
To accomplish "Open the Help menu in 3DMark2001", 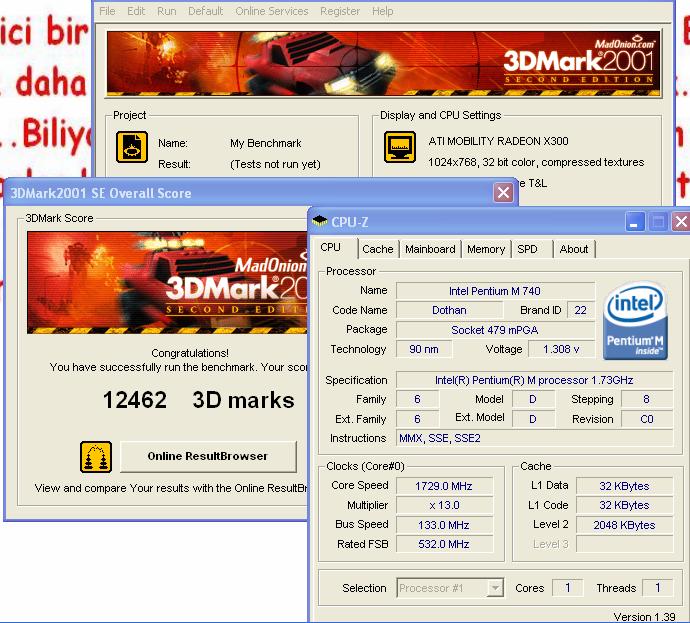I will (382, 11).
